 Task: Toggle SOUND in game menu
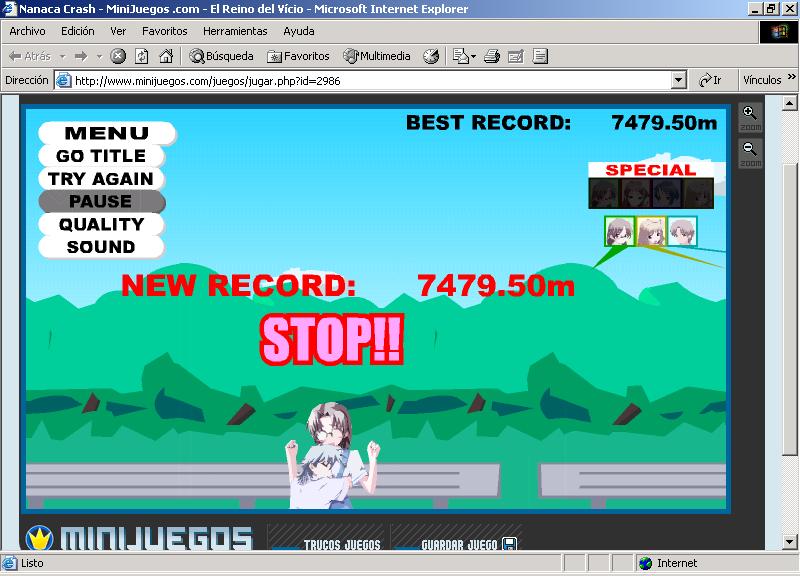point(101,247)
